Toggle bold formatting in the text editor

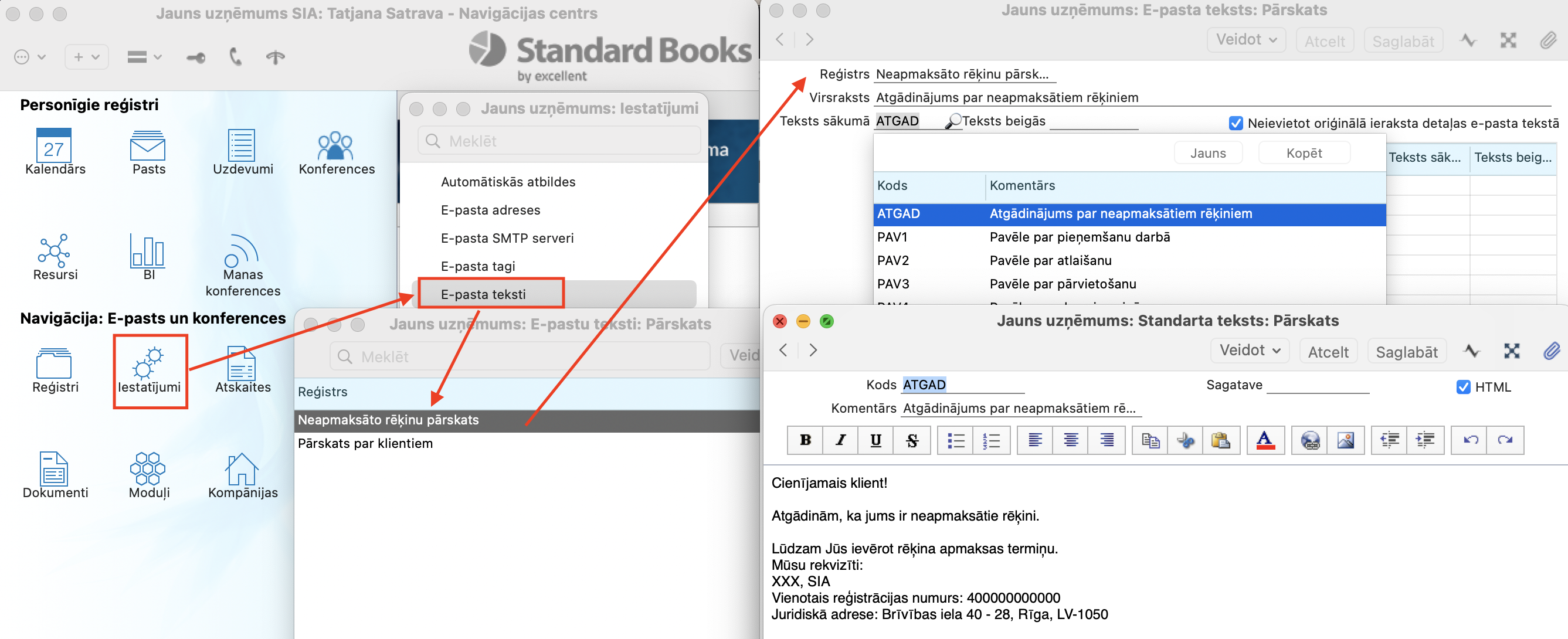805,440
